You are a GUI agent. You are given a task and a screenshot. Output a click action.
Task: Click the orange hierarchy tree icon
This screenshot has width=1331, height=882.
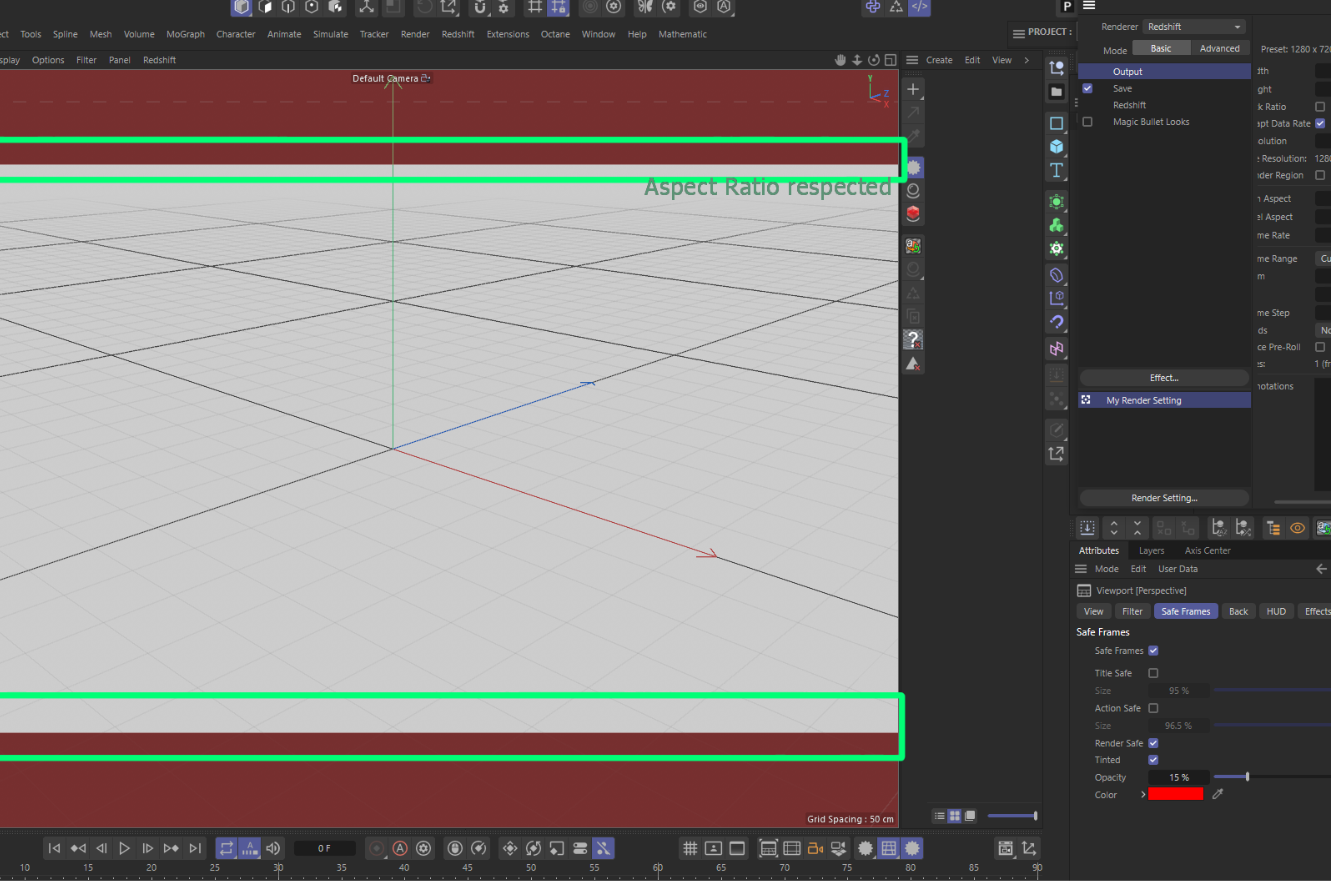1273,528
